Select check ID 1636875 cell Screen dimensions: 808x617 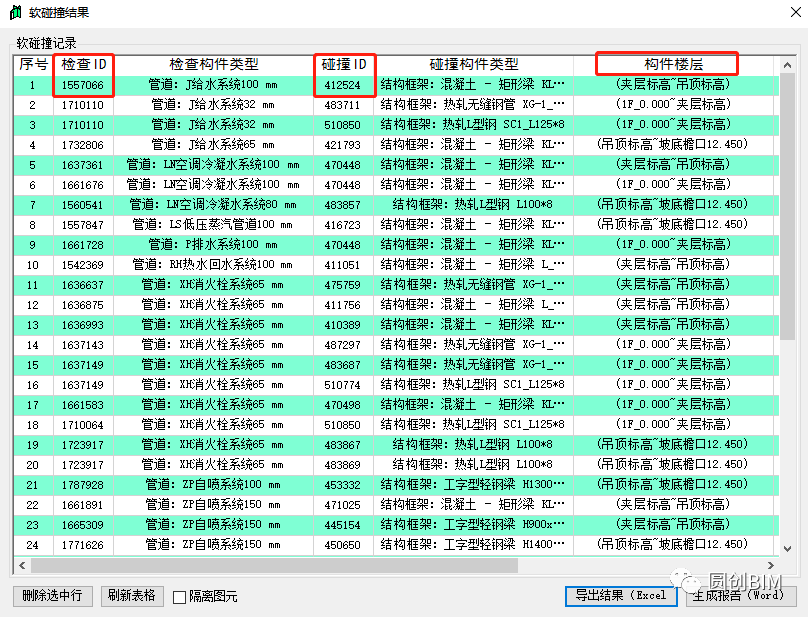(83, 305)
